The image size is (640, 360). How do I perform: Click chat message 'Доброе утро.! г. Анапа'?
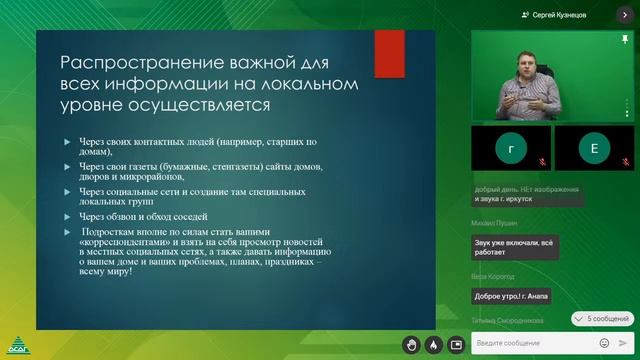[x=511, y=296]
